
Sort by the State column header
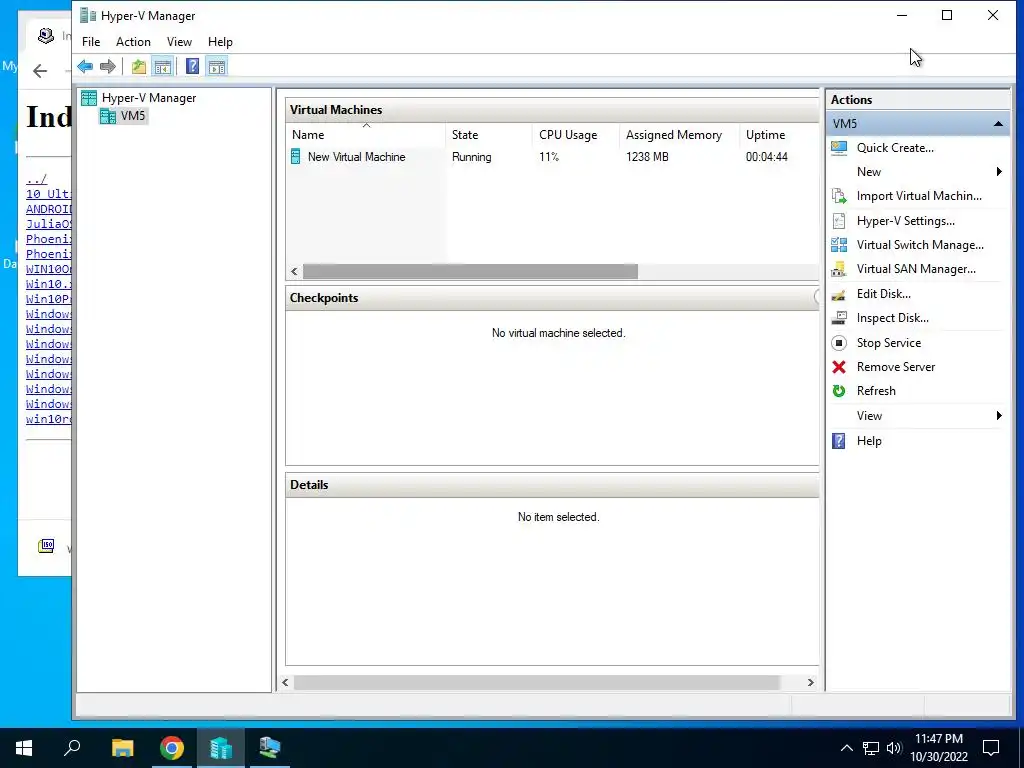pyautogui.click(x=488, y=135)
